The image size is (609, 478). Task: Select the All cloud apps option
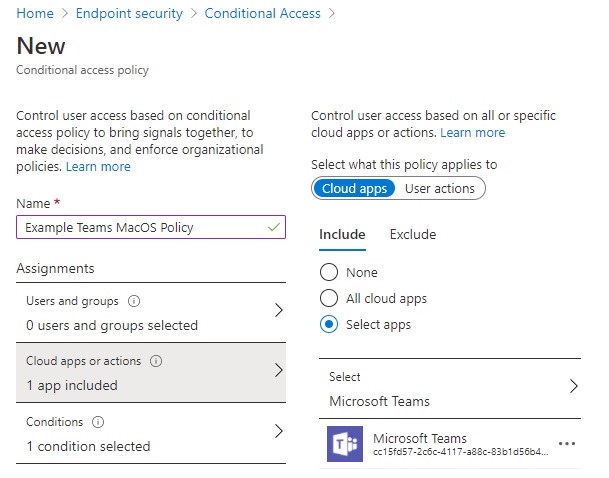(x=329, y=298)
